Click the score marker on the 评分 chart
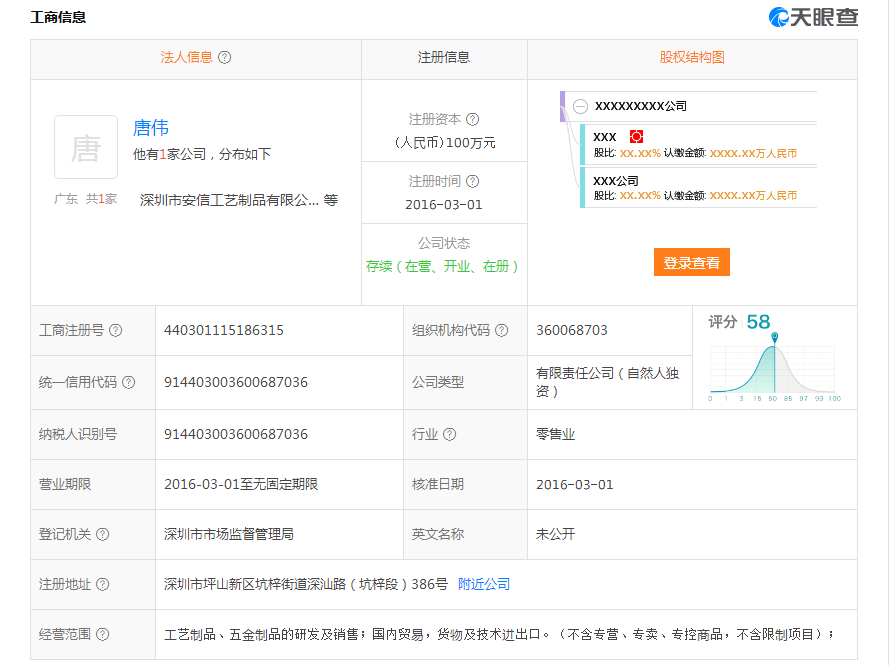The image size is (889, 665). (x=774, y=337)
